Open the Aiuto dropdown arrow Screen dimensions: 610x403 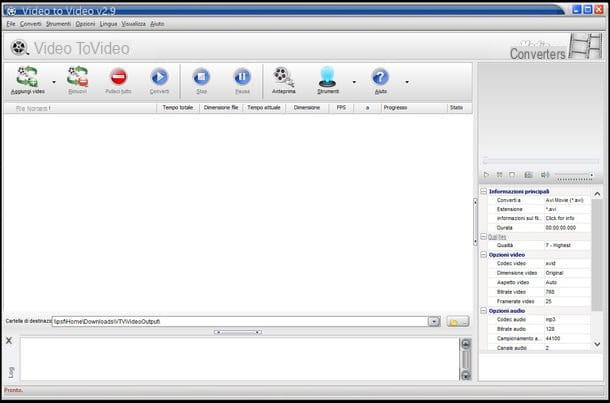click(x=407, y=82)
